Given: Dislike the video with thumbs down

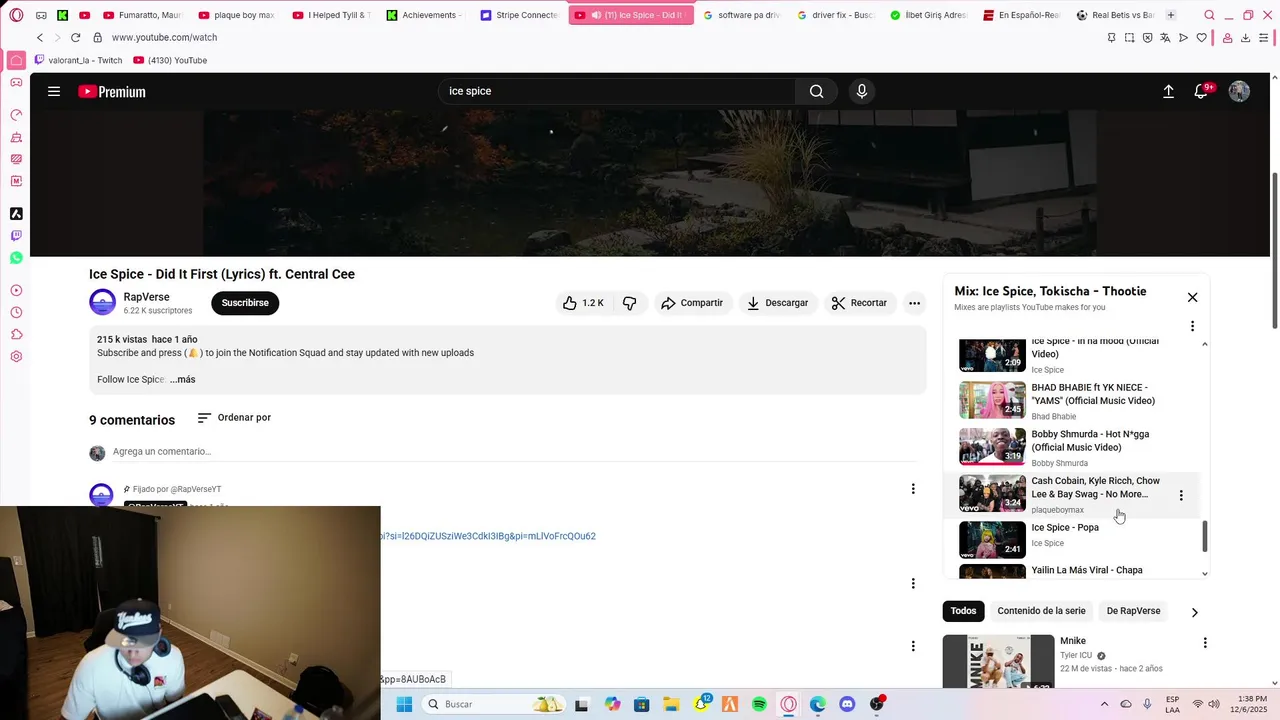Looking at the screenshot, I should 630,303.
